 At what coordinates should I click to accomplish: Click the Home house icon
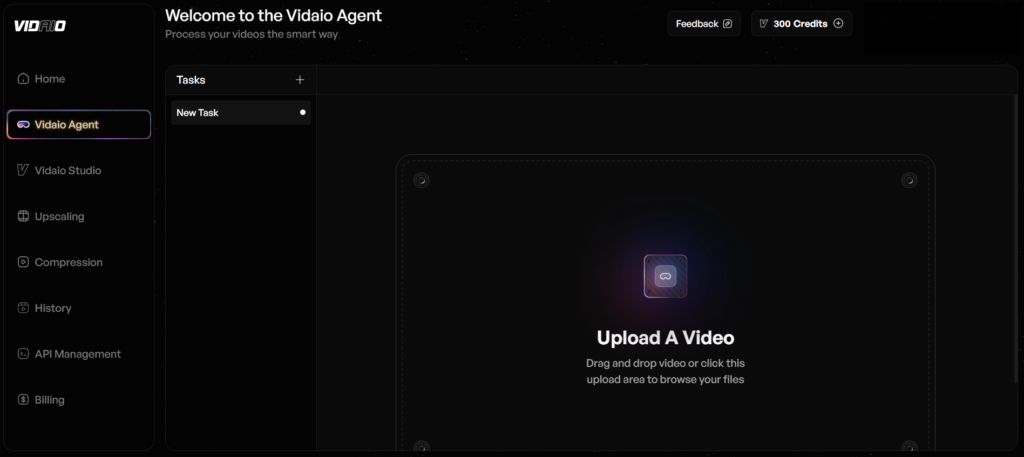23,78
